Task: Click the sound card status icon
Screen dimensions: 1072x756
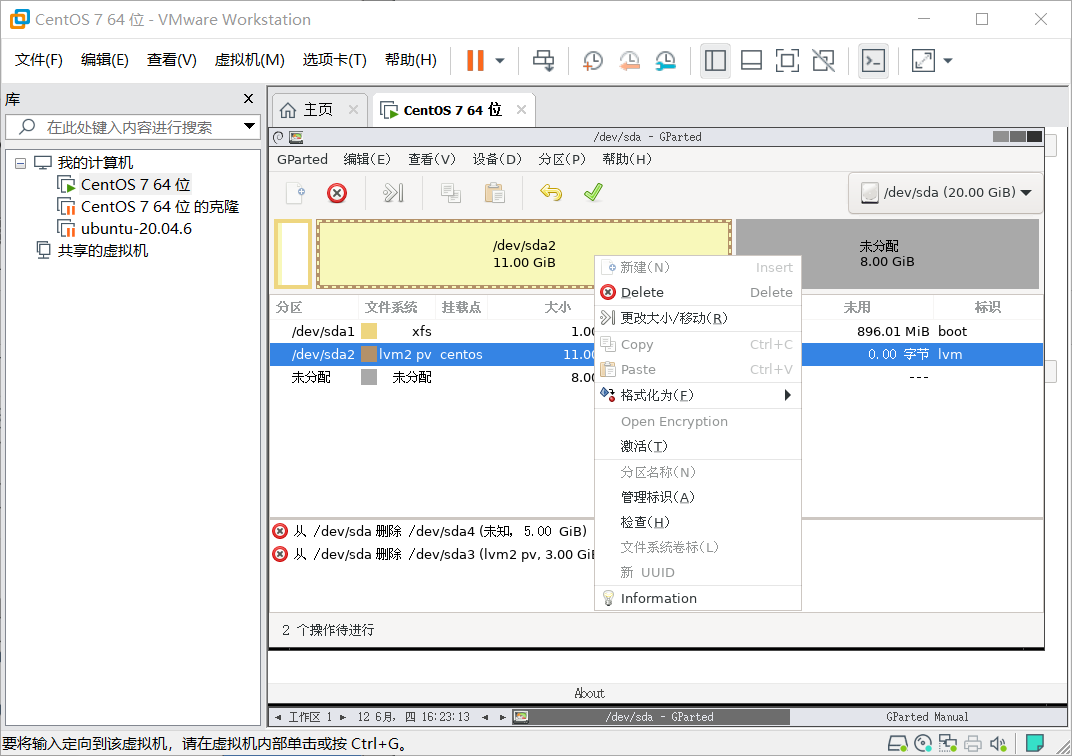Action: 998,743
